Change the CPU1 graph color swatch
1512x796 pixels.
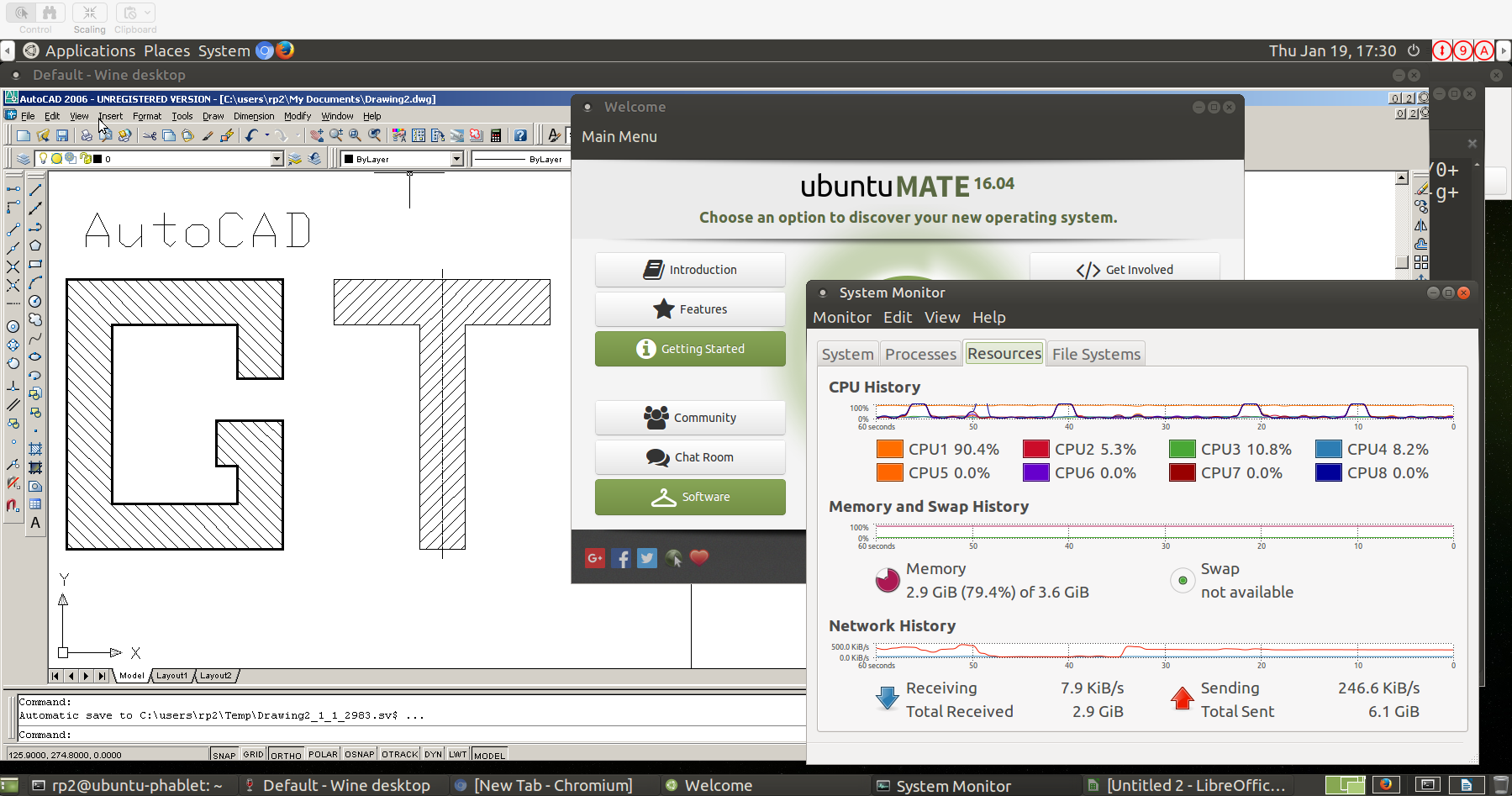point(890,449)
